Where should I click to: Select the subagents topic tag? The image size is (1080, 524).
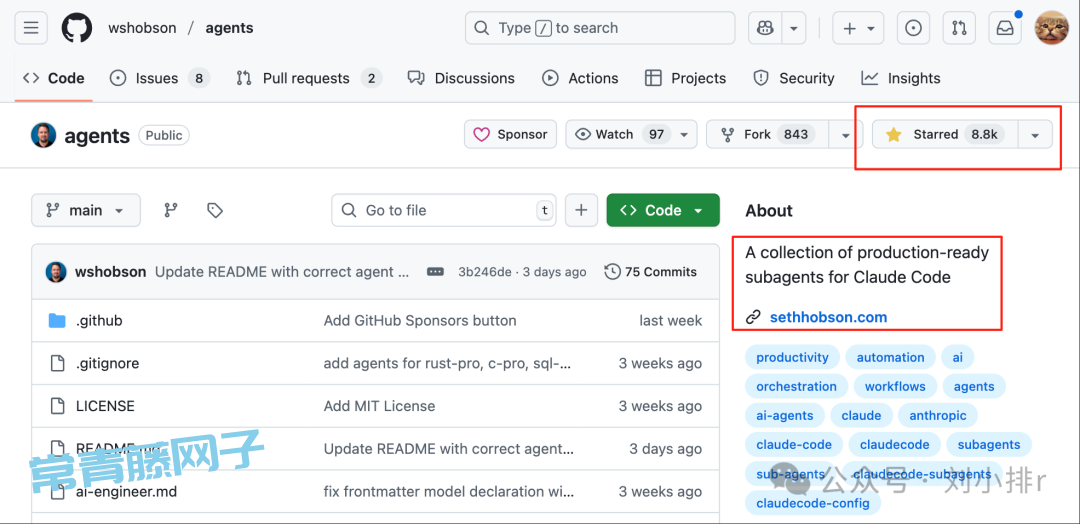tap(989, 444)
